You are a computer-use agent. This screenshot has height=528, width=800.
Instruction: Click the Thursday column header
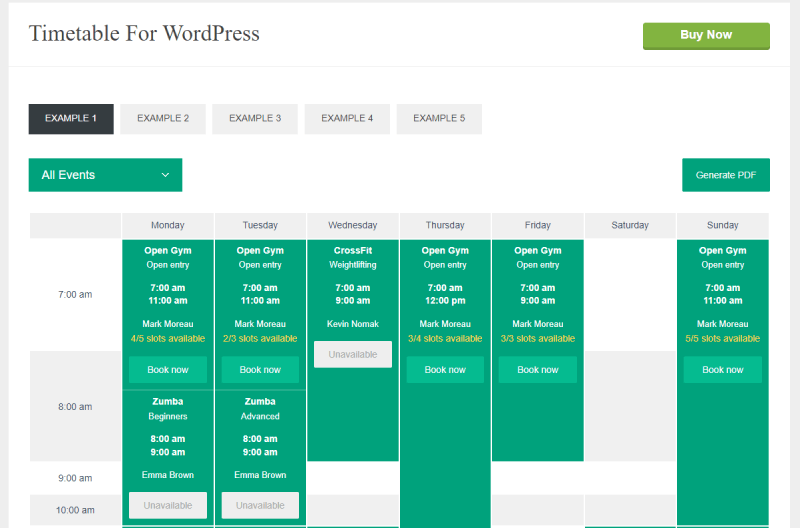445,225
